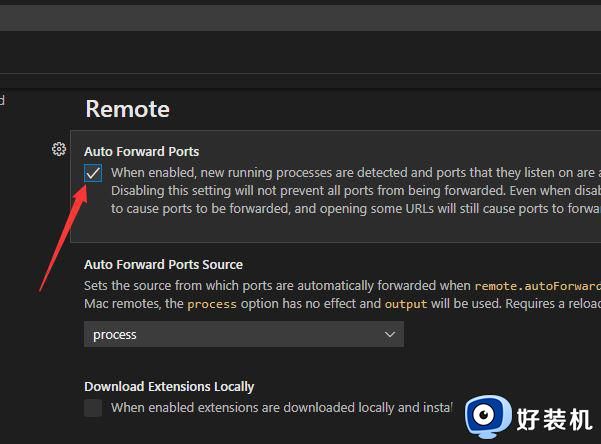Click the Download Extensions description text
Viewport: 601px width, 444px height.
pyautogui.click(x=280, y=408)
